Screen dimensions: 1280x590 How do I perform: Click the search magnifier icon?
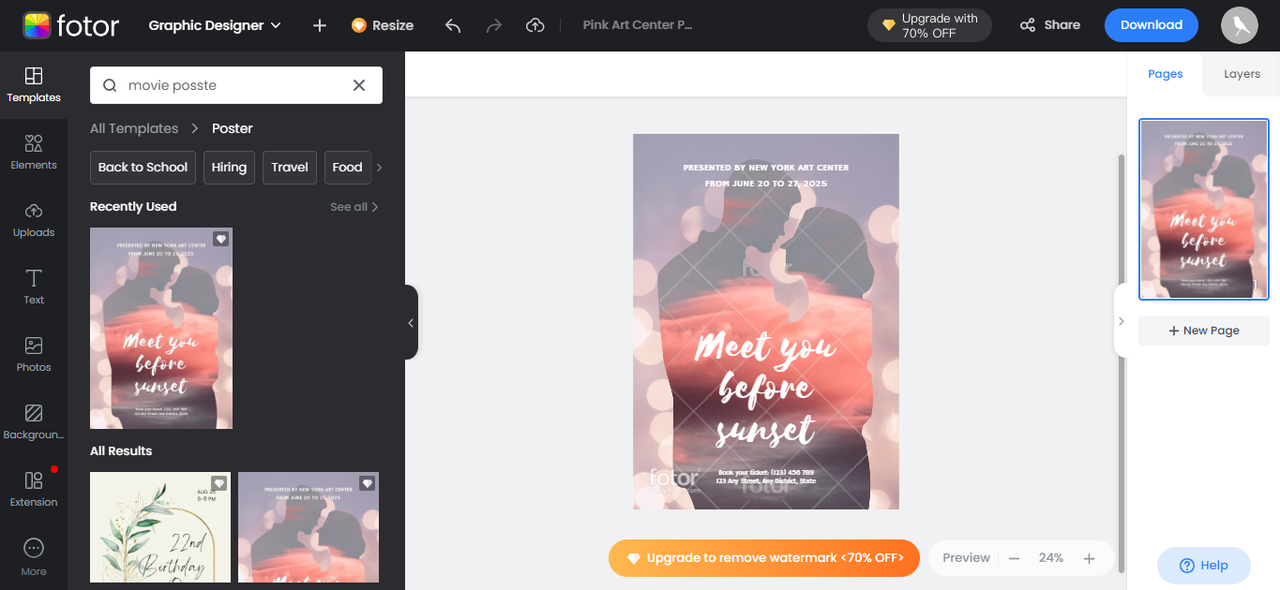coord(110,85)
